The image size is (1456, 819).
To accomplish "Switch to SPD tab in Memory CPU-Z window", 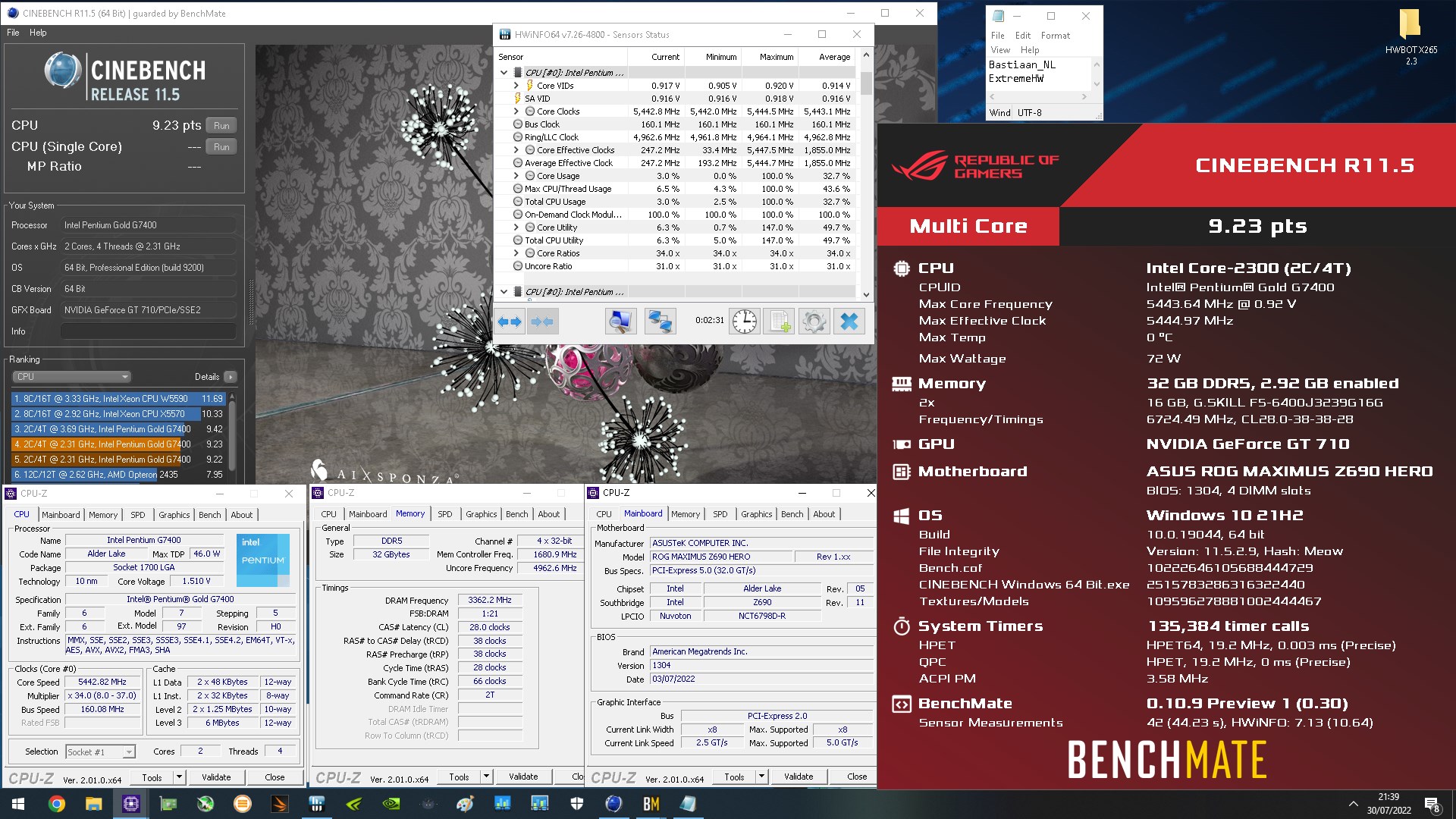I will click(445, 514).
